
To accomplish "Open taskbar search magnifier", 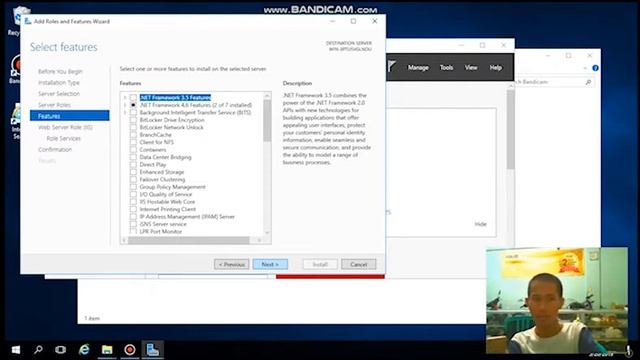I will pos(38,350).
